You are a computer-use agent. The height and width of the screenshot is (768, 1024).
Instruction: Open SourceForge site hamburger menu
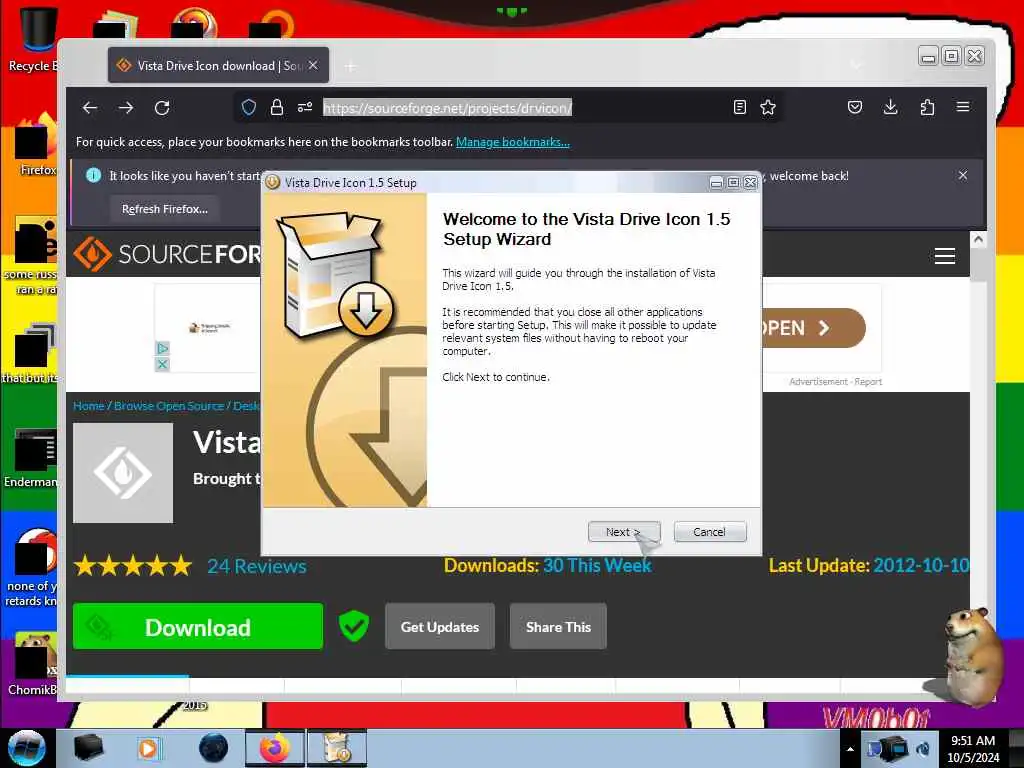[x=944, y=255]
